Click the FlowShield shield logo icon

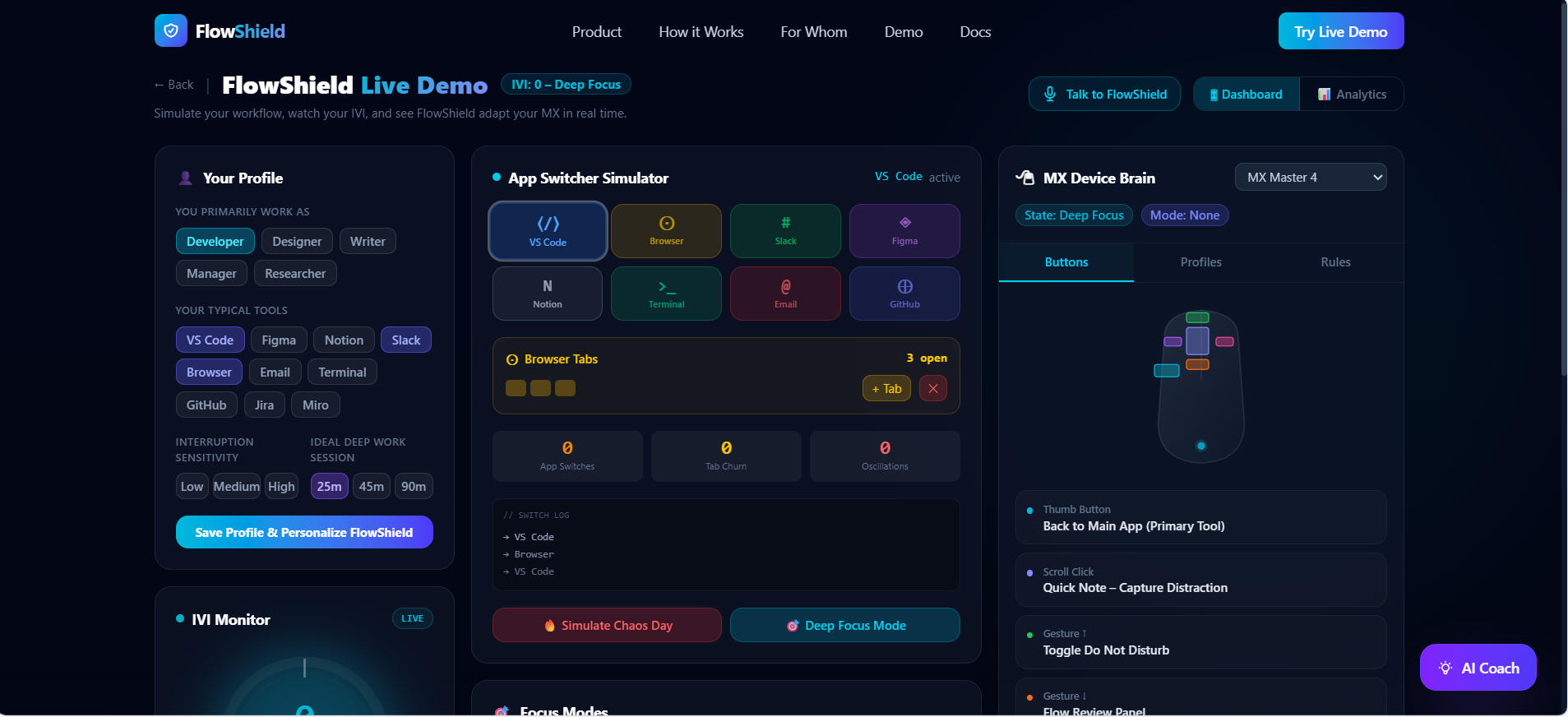[171, 31]
